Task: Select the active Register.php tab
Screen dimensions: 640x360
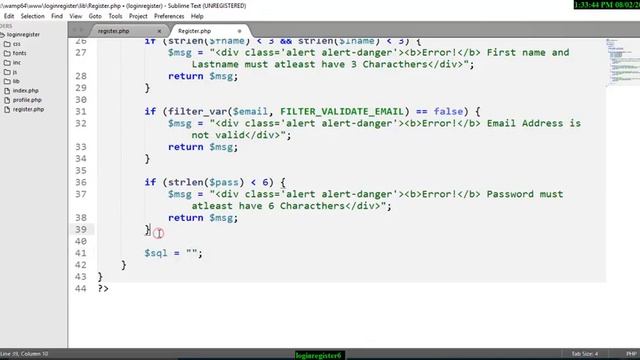Action: [x=195, y=31]
